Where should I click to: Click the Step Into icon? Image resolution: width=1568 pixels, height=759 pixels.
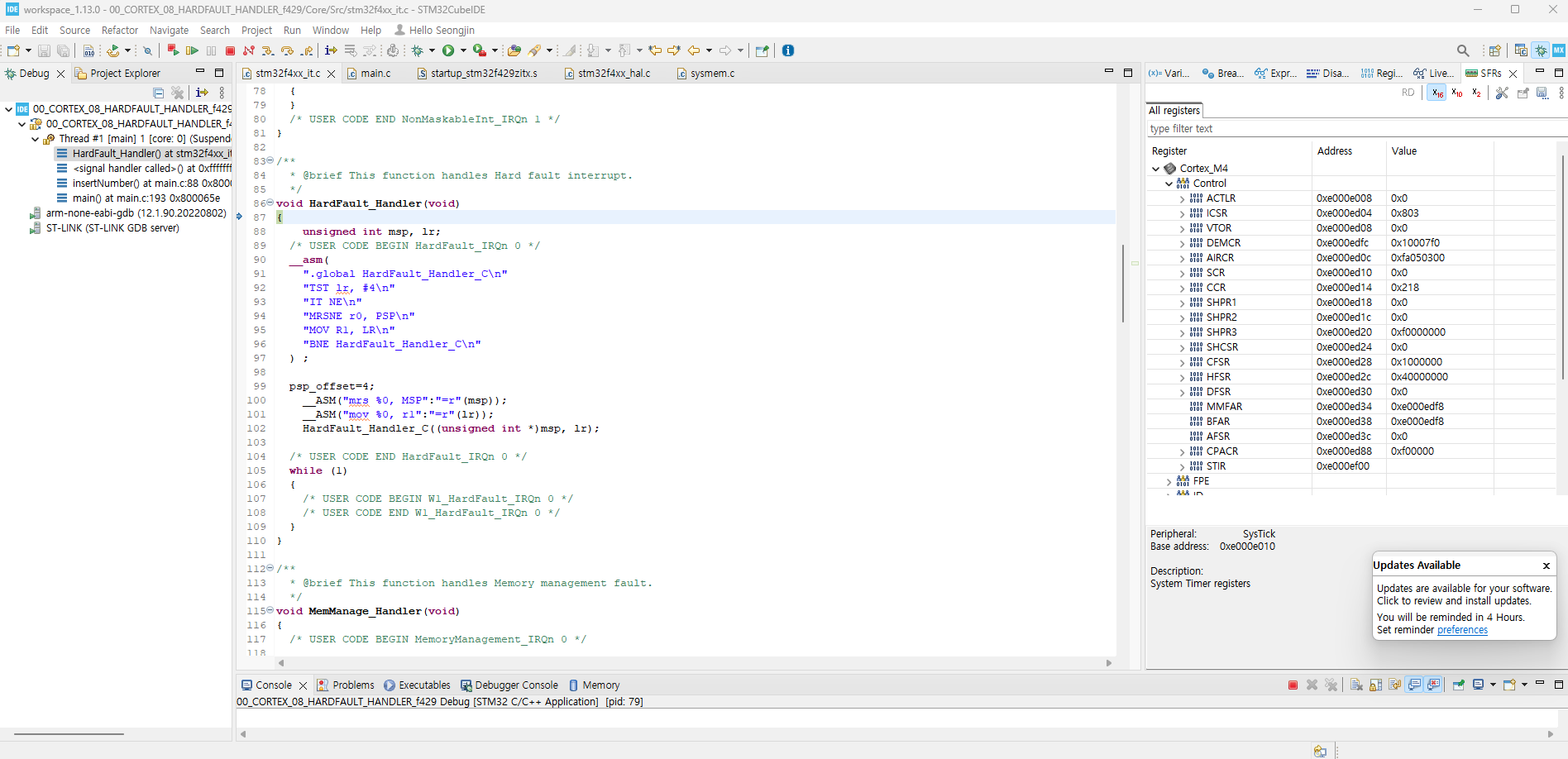(x=268, y=50)
